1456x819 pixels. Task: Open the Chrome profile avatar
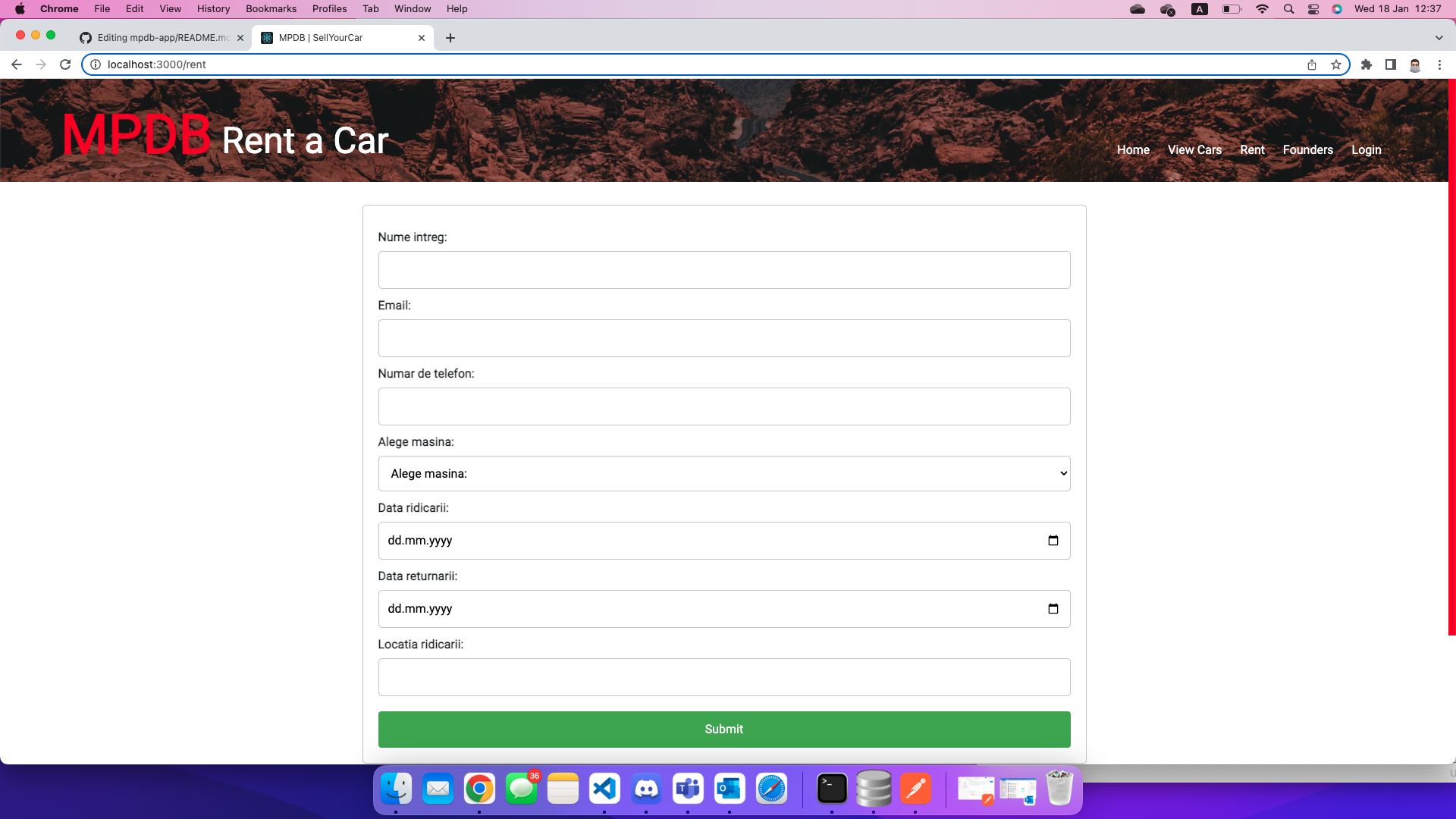(1416, 64)
